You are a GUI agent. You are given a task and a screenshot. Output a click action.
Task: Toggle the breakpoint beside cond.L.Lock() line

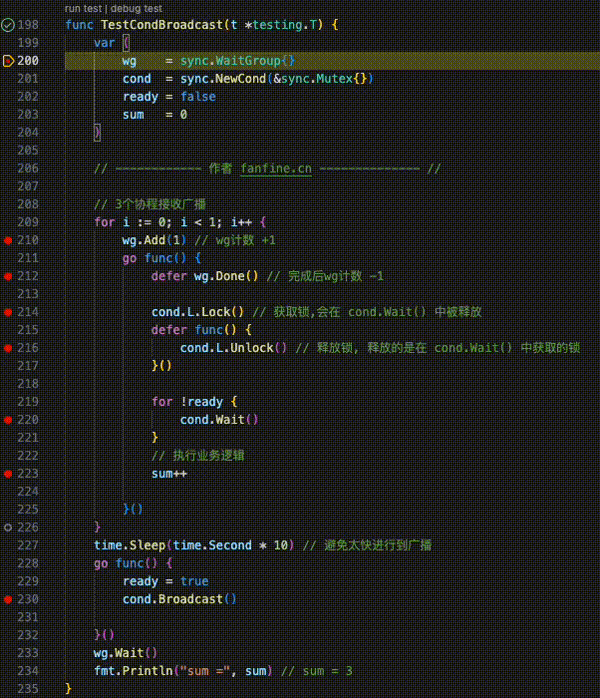click(8, 312)
